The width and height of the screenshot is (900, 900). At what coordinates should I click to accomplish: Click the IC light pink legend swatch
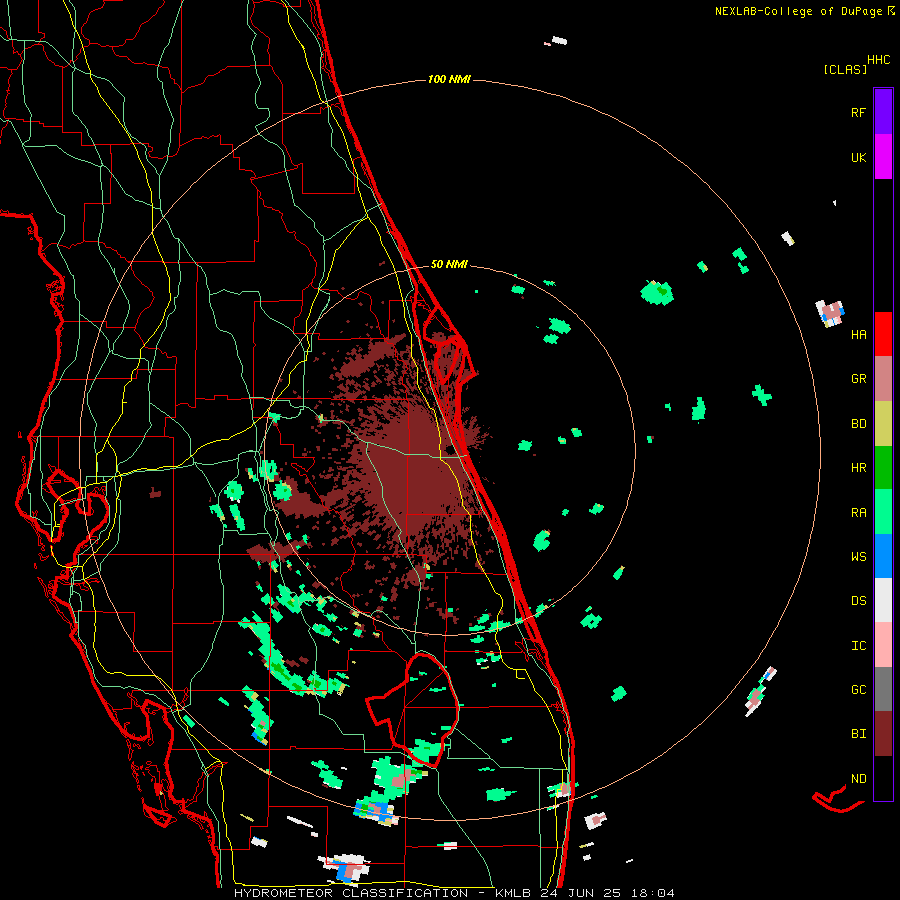click(x=883, y=645)
